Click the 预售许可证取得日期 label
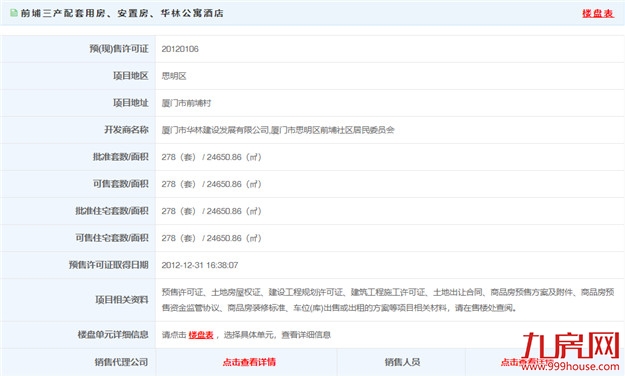The height and width of the screenshot is (376, 625). coord(108,265)
